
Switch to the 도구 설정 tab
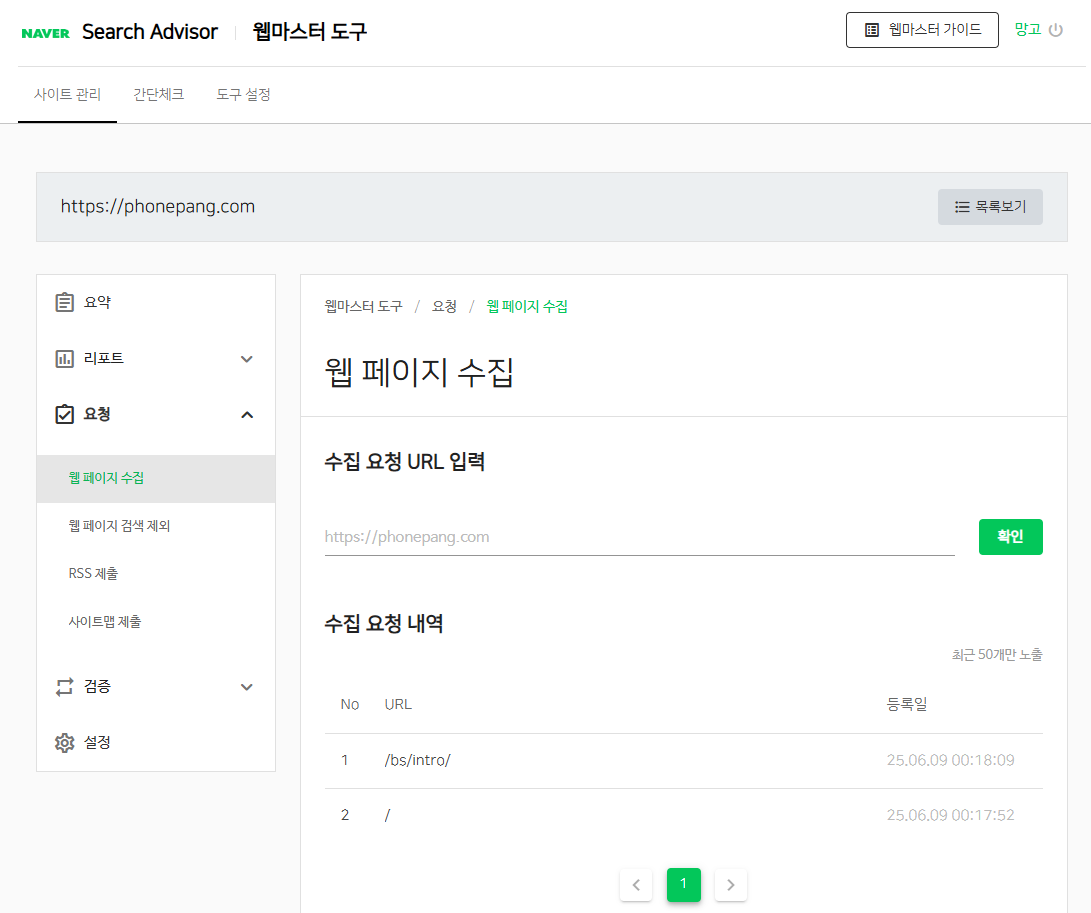(x=243, y=95)
